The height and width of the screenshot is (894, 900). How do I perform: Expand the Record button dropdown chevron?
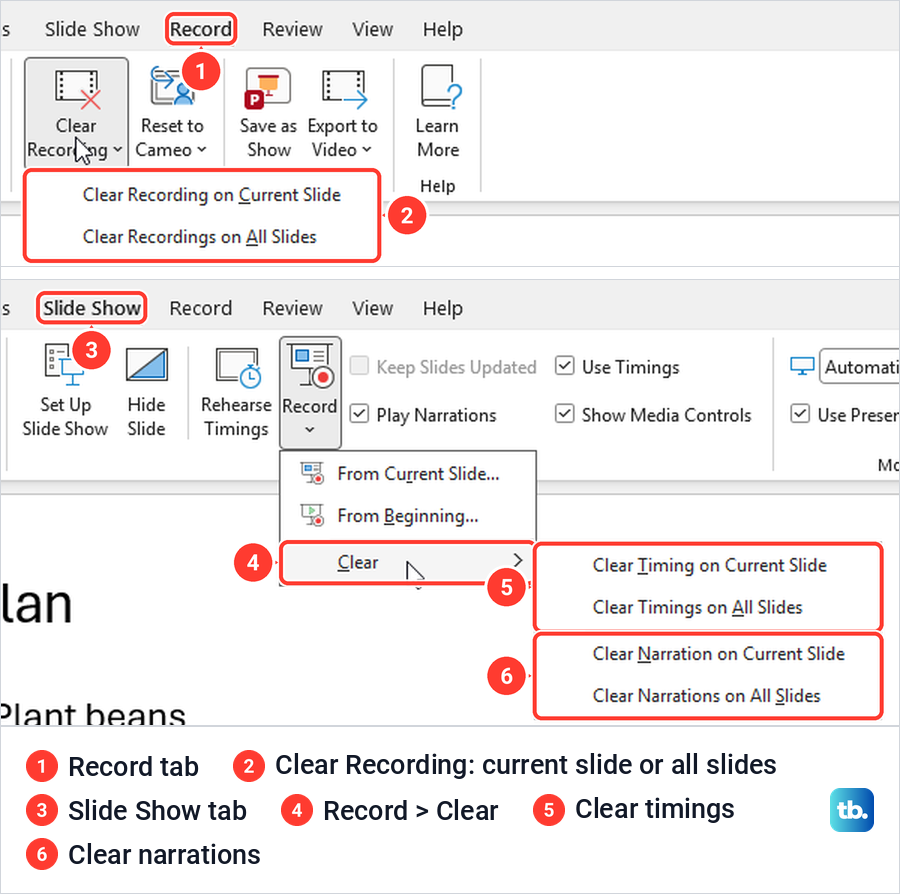310,430
